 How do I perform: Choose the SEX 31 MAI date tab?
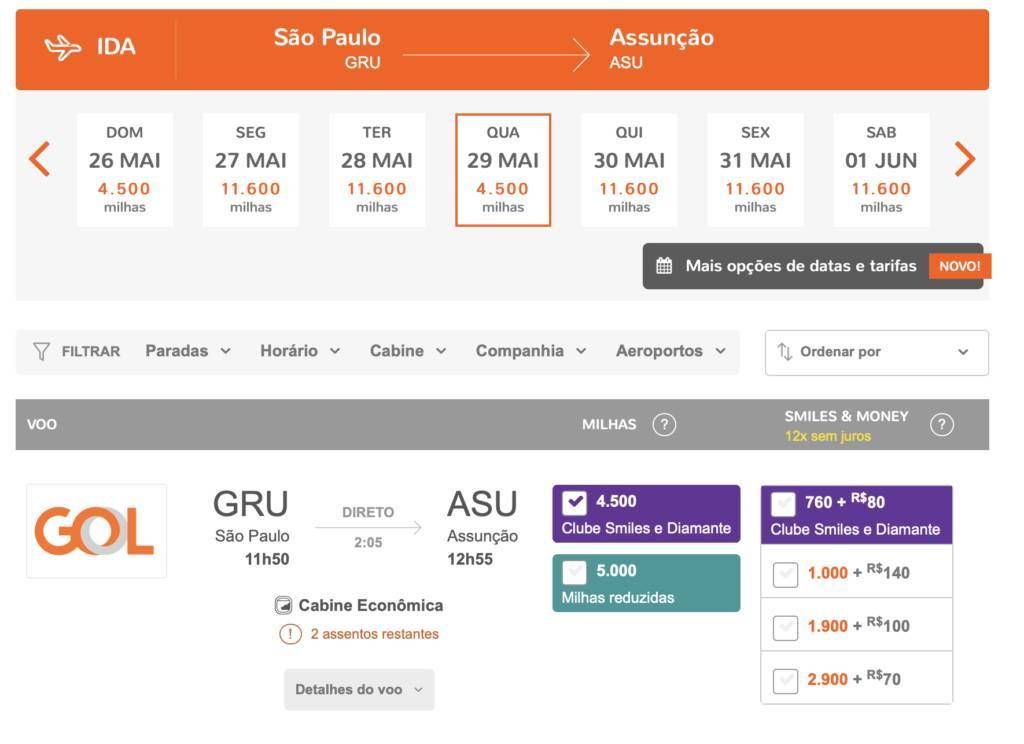(755, 170)
